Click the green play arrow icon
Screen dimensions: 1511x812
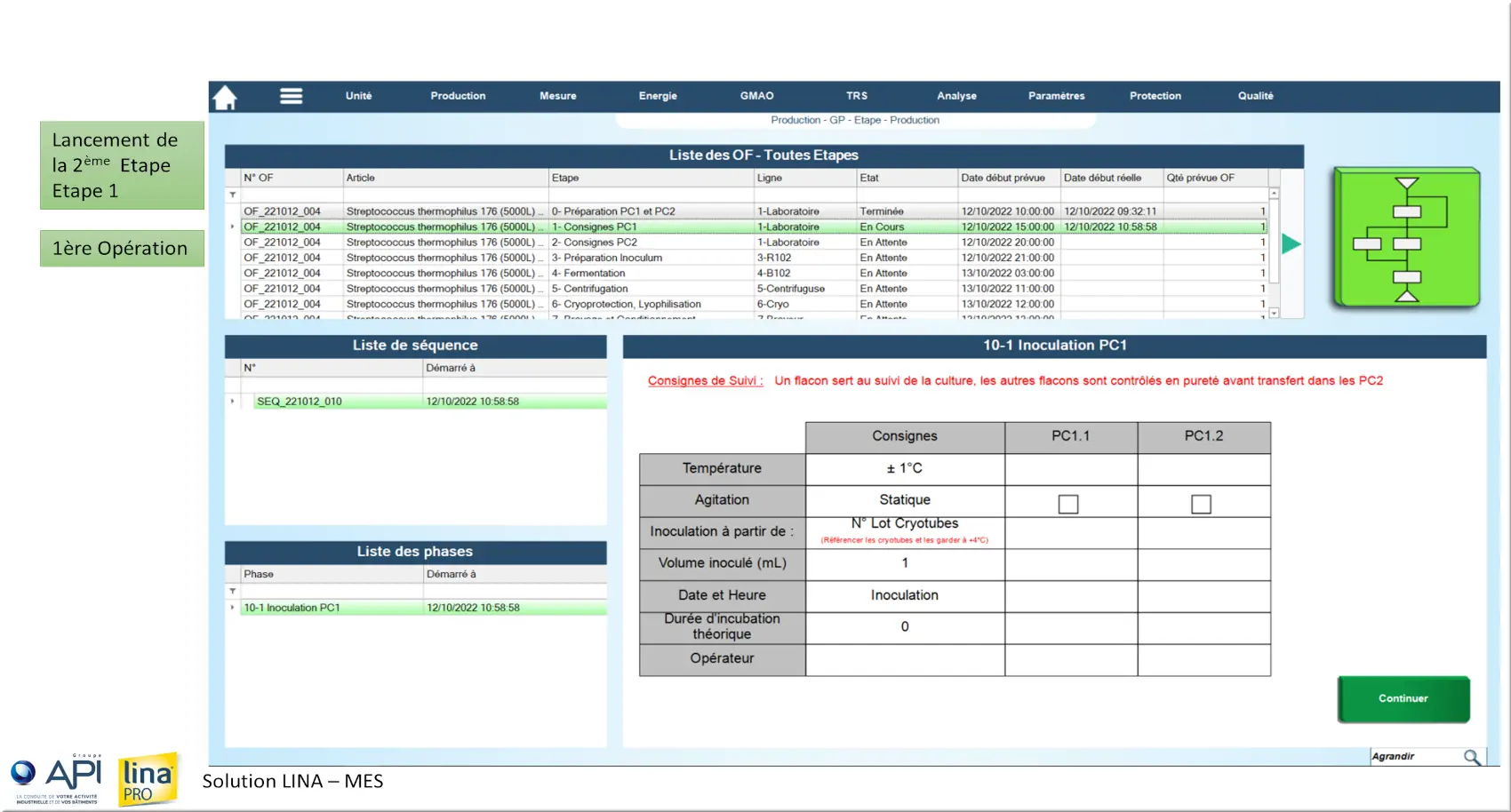tap(1291, 243)
